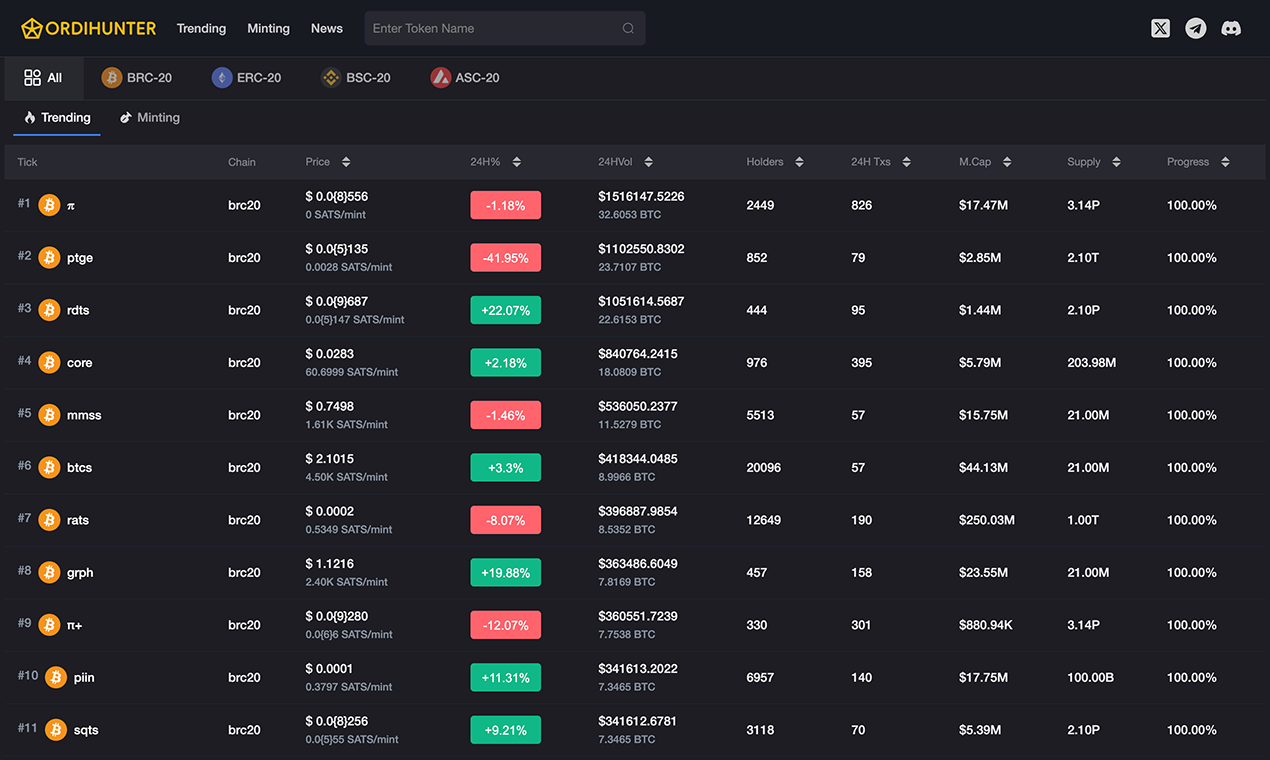The image size is (1270, 760).
Task: Click the Bitcoin icon next to ptge
Action: coord(49,257)
